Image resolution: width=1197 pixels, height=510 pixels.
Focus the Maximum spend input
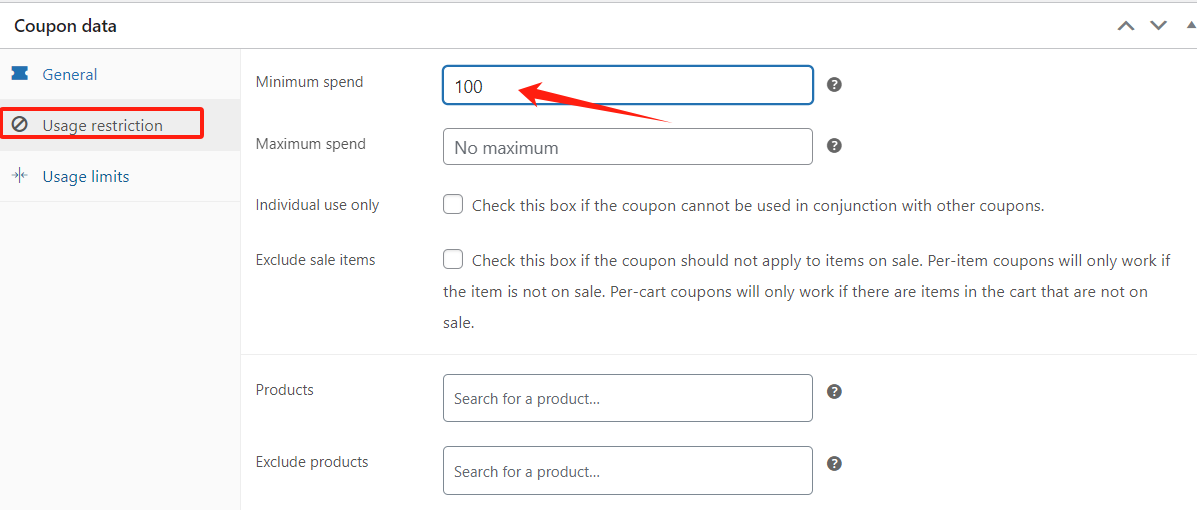[627, 147]
